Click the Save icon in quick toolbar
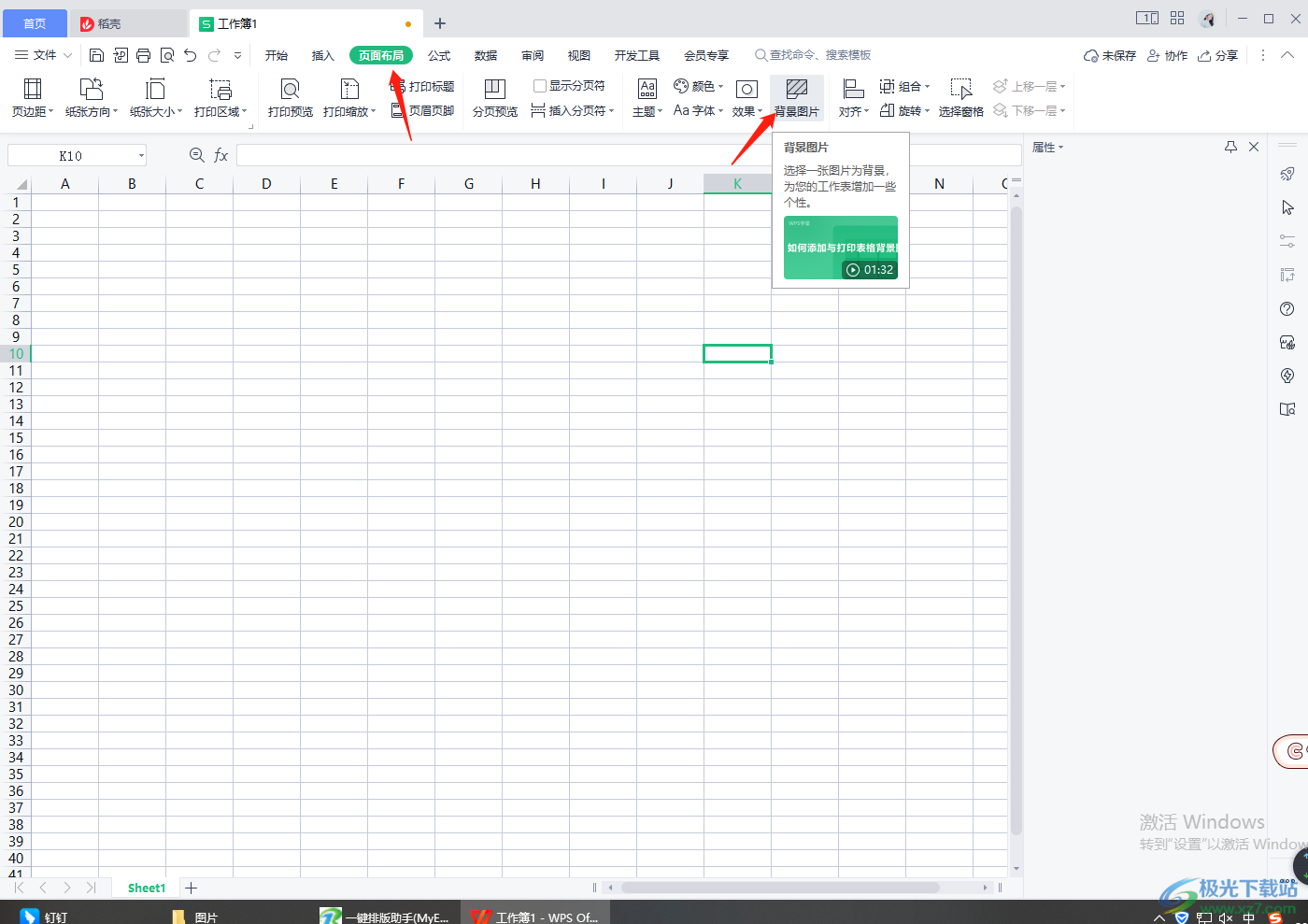This screenshot has height=924, width=1308. click(96, 55)
